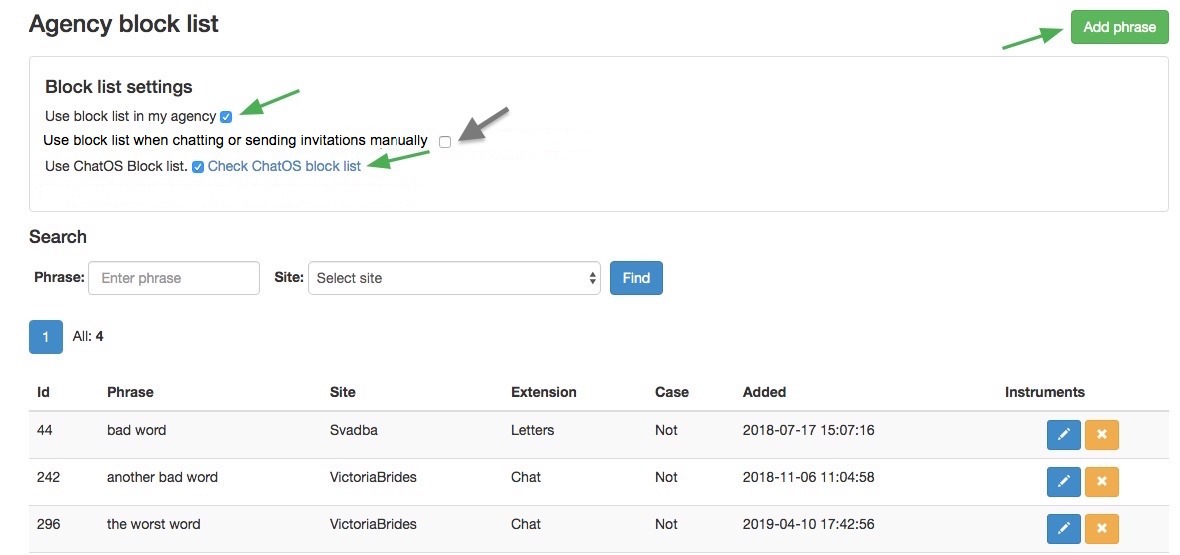Edit the "the worst word" entry
1180x555 pixels.
click(1063, 529)
